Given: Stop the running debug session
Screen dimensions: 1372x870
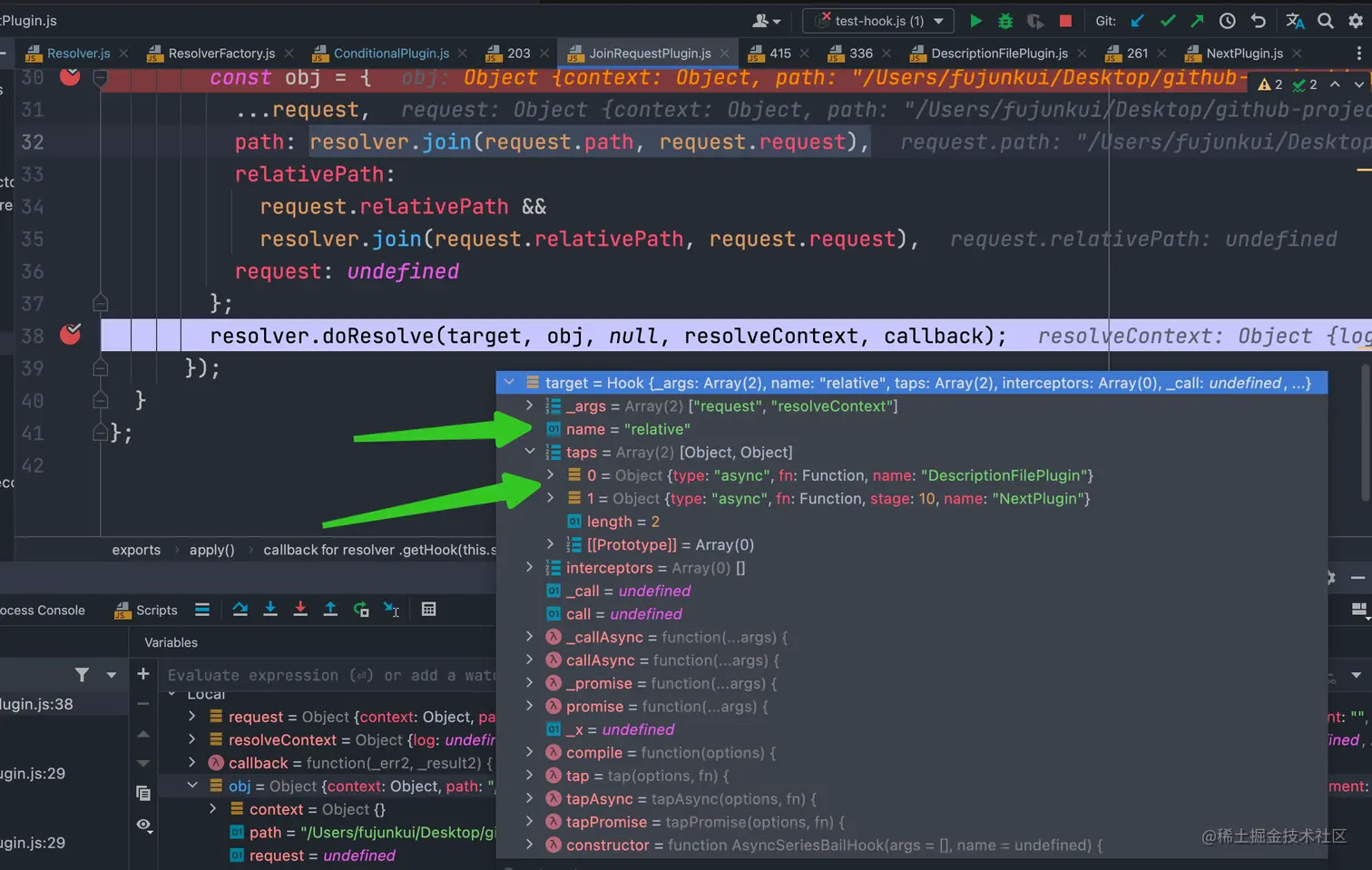Looking at the screenshot, I should point(1065,21).
